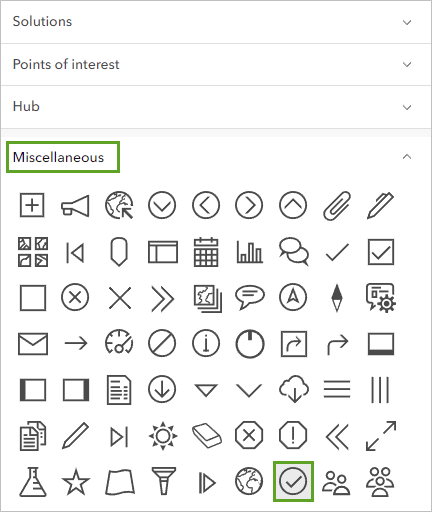Pick the calendar icon
432x512 pixels.
(x=206, y=252)
